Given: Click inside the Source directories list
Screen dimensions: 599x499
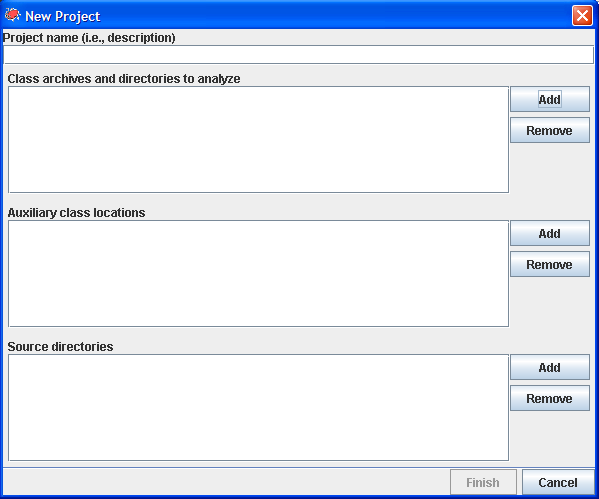Looking at the screenshot, I should tap(259, 408).
